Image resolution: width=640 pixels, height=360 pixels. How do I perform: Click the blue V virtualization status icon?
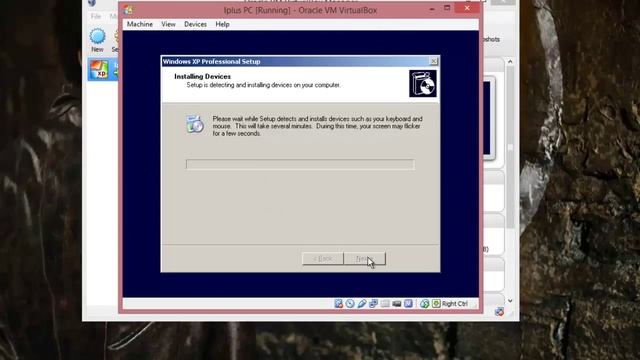[x=408, y=304]
